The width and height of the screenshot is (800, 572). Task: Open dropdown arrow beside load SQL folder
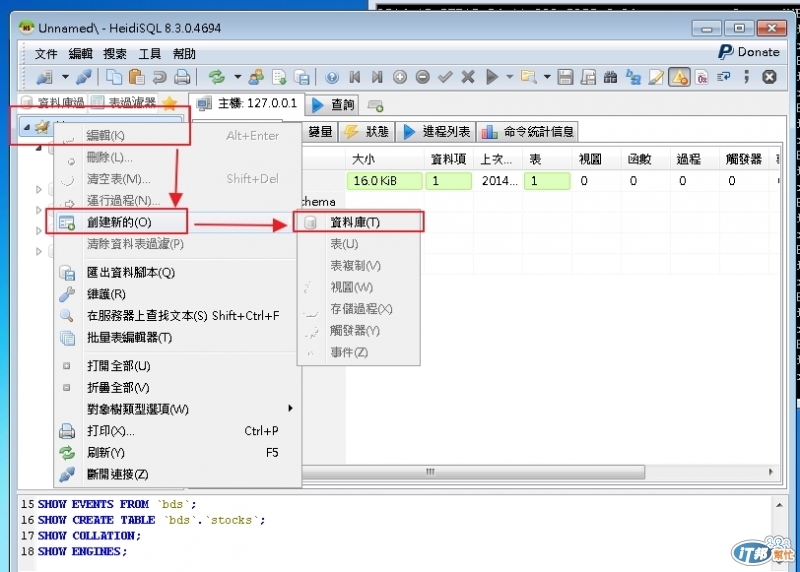[547, 77]
